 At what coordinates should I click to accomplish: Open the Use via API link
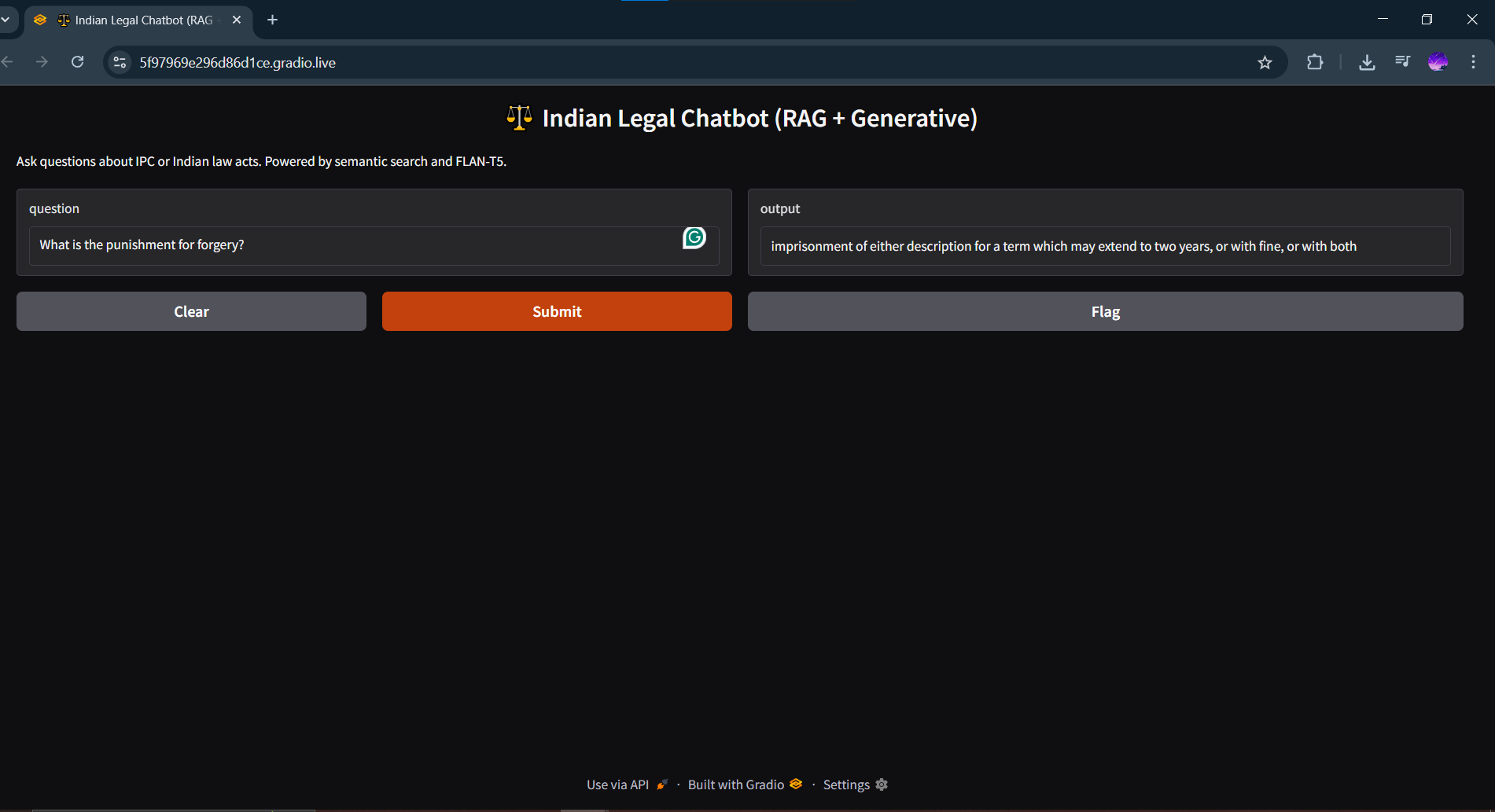(627, 784)
